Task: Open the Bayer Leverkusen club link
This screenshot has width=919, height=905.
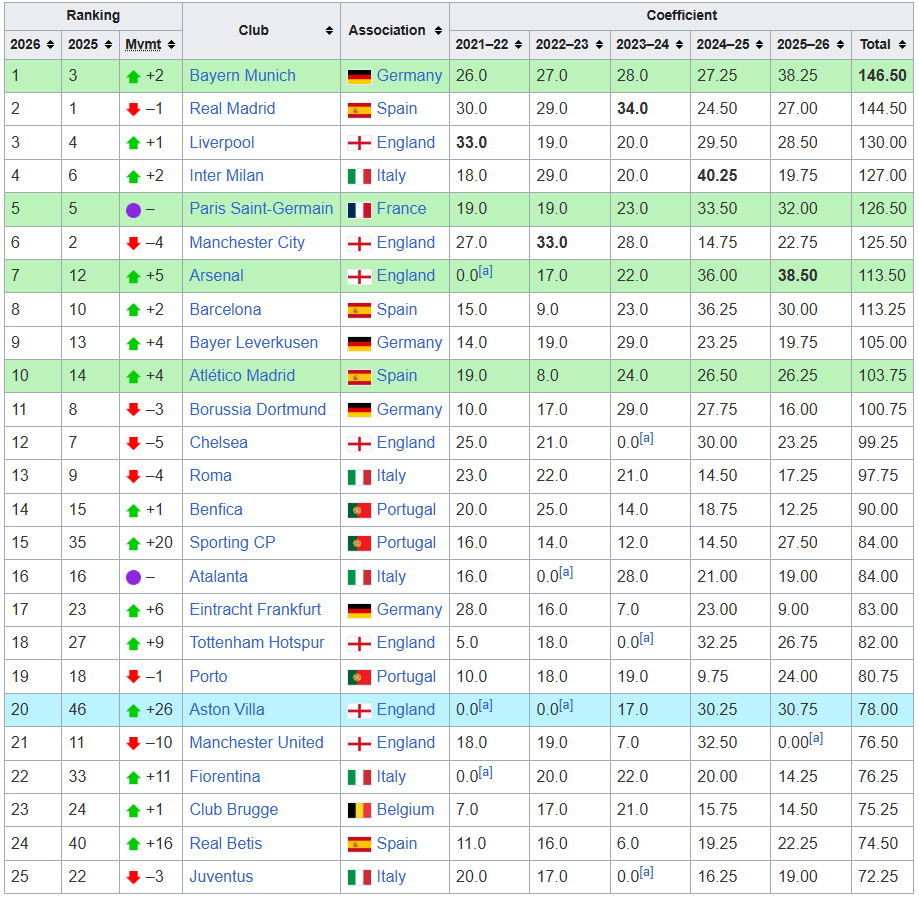Action: pyautogui.click(x=254, y=342)
